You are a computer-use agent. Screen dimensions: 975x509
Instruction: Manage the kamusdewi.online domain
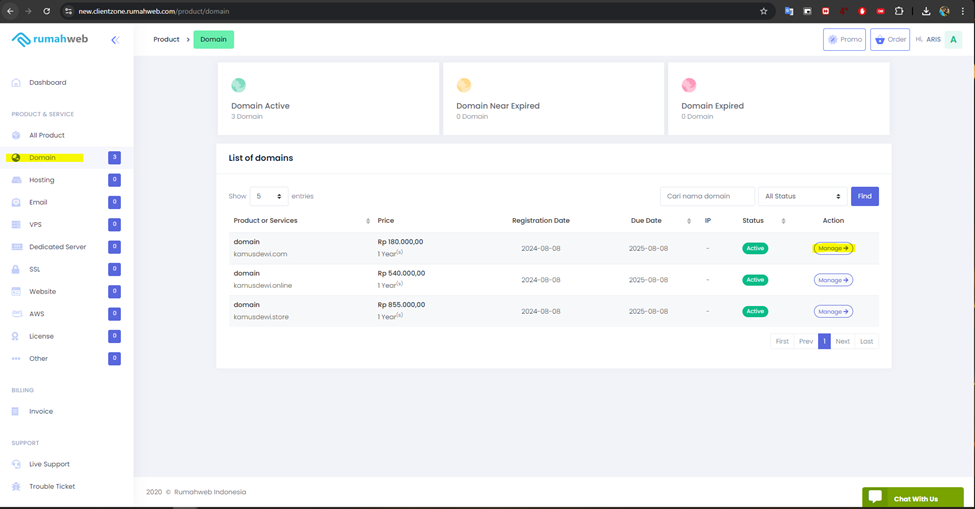(x=833, y=280)
